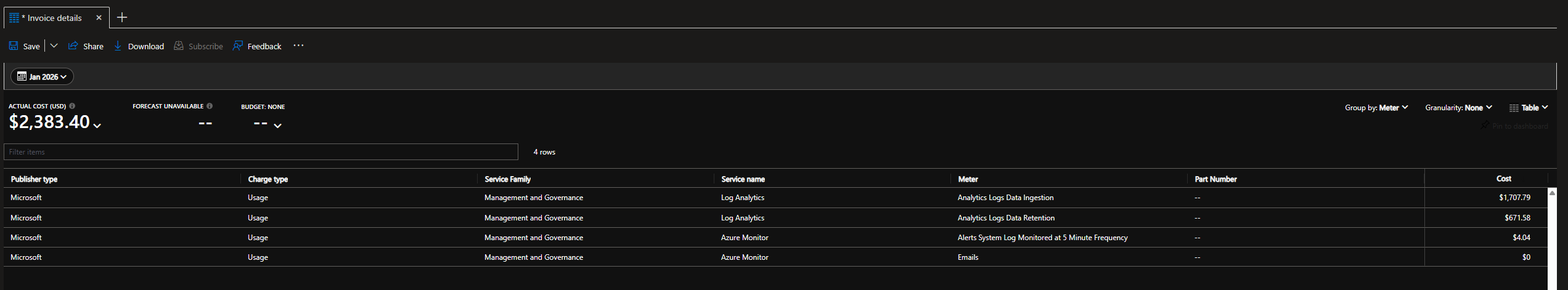Screen dimensions: 1568x290
Task: Click the Feedback person icon
Action: click(x=237, y=46)
